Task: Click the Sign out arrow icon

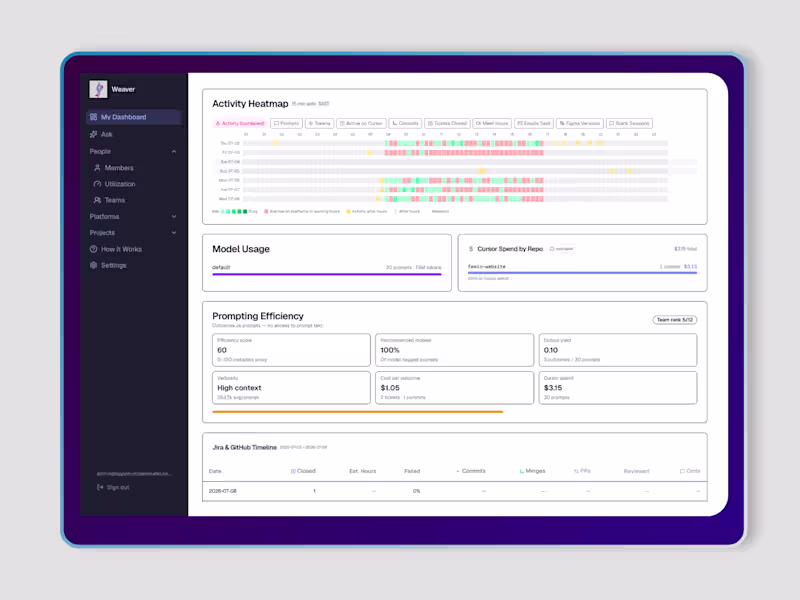Action: (100, 487)
